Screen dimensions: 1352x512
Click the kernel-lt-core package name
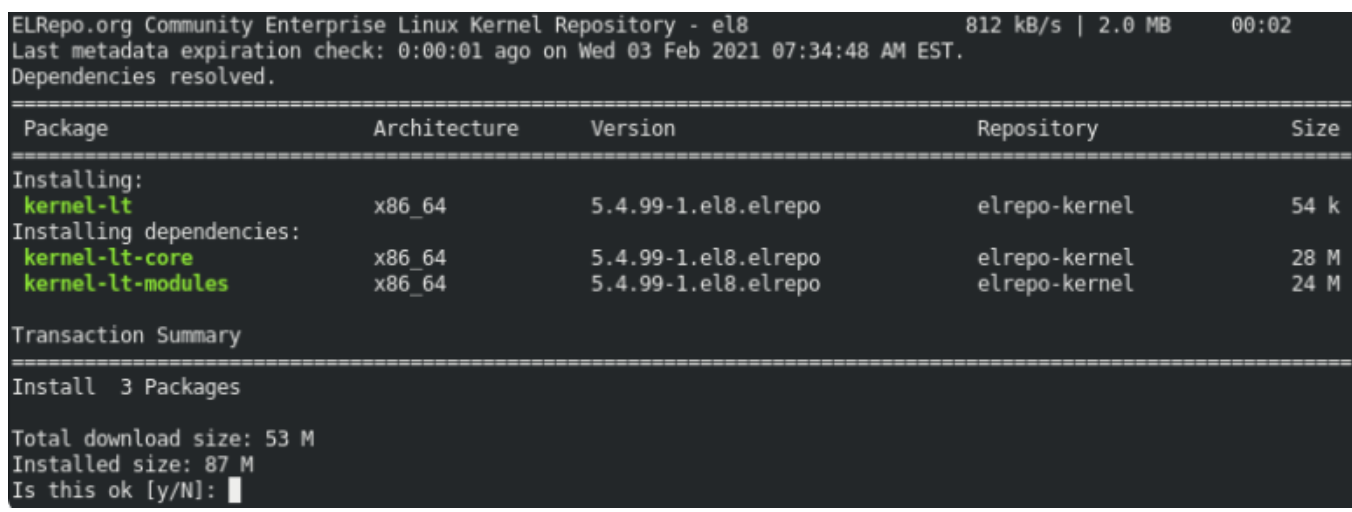[108, 258]
